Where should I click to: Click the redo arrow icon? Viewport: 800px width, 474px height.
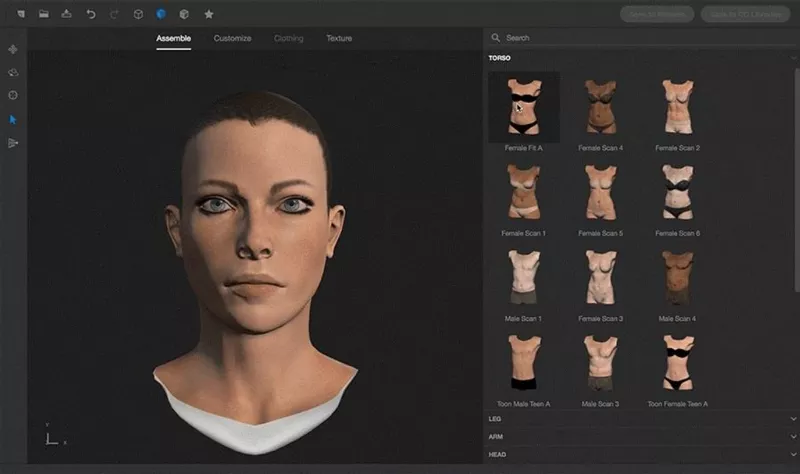coord(113,14)
